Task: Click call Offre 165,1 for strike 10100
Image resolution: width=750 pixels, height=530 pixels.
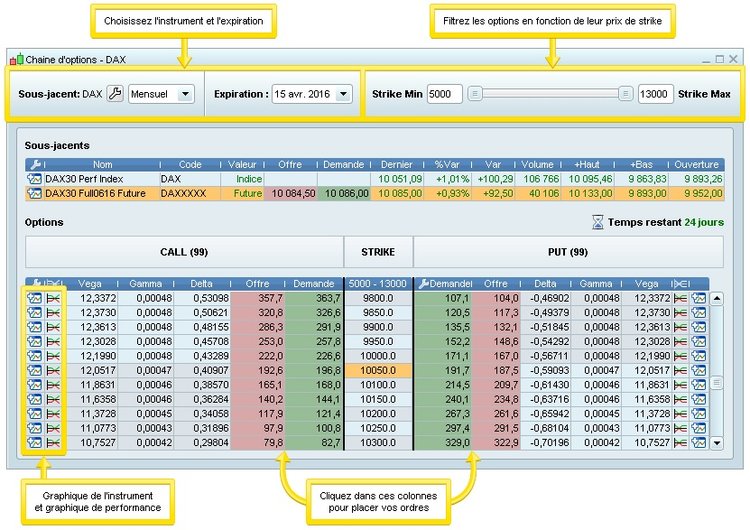Action: pyautogui.click(x=258, y=385)
